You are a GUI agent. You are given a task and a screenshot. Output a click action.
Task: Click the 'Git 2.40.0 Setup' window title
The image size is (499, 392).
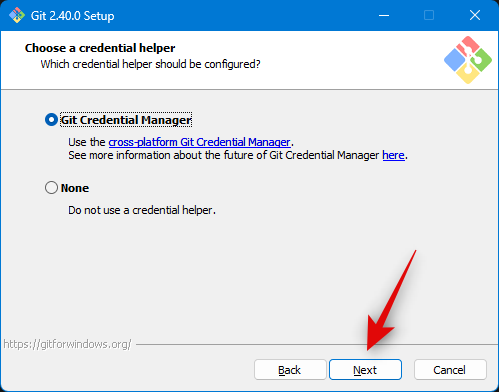tap(72, 16)
